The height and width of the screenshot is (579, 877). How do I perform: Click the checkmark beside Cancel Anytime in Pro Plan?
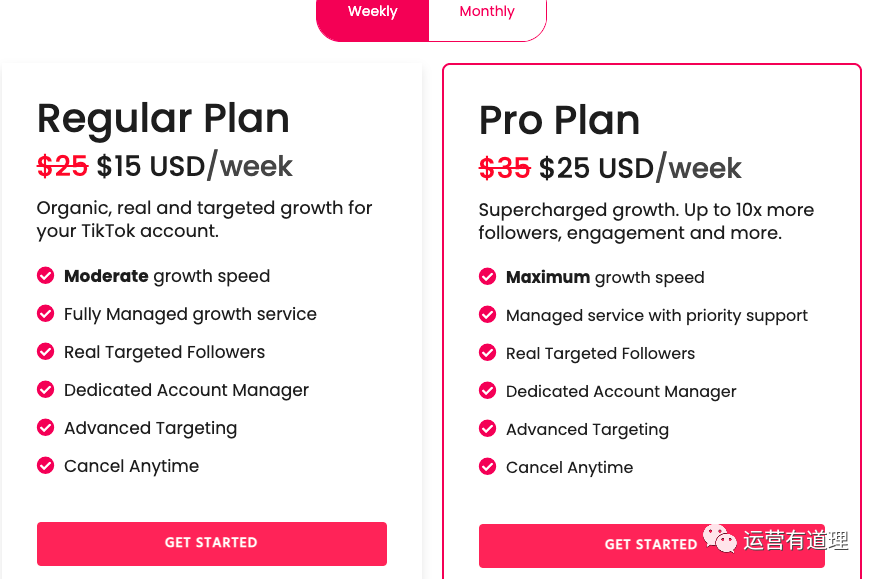pos(487,467)
